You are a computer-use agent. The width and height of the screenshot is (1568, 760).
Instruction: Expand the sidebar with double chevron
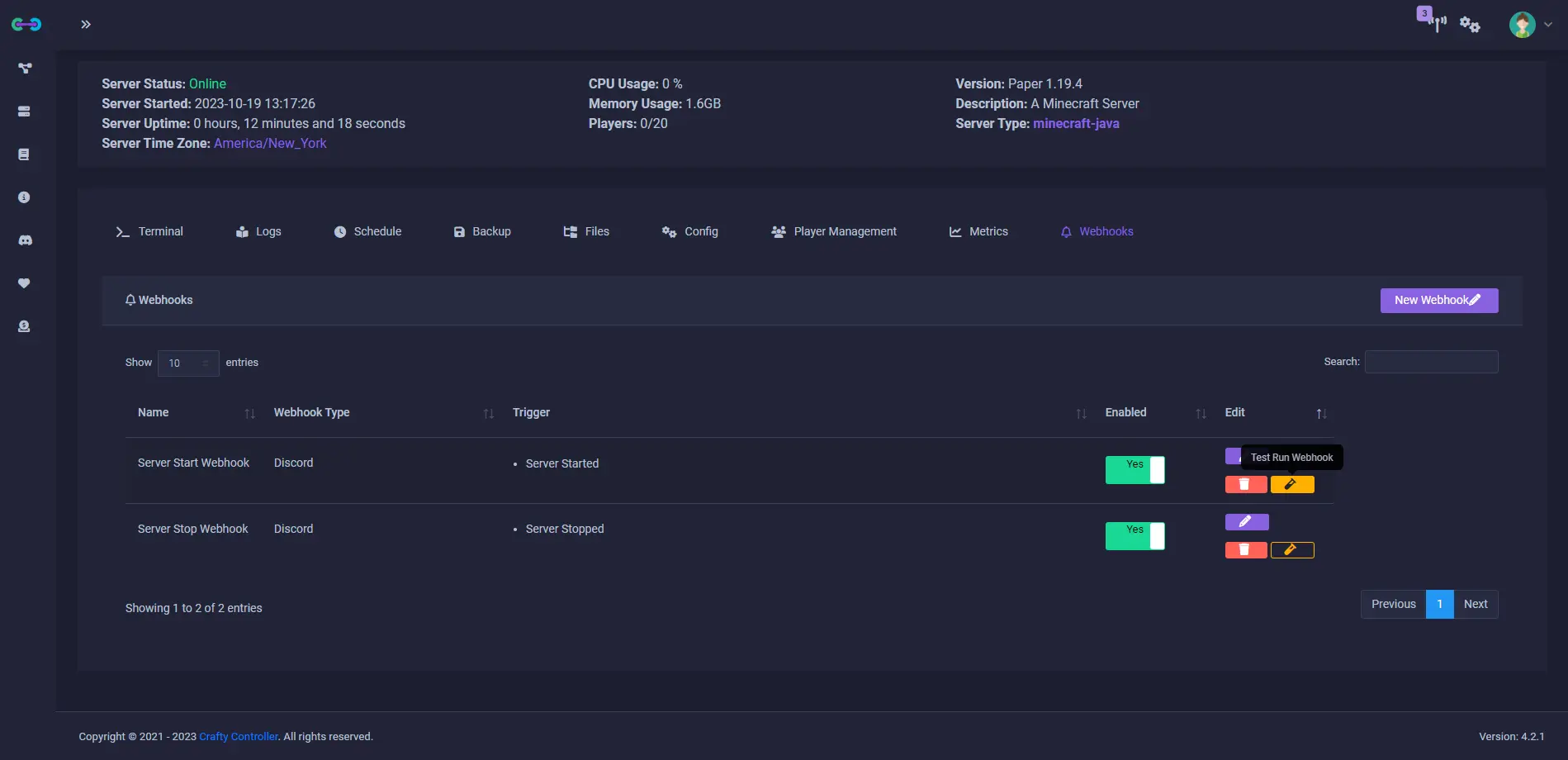tap(86, 24)
